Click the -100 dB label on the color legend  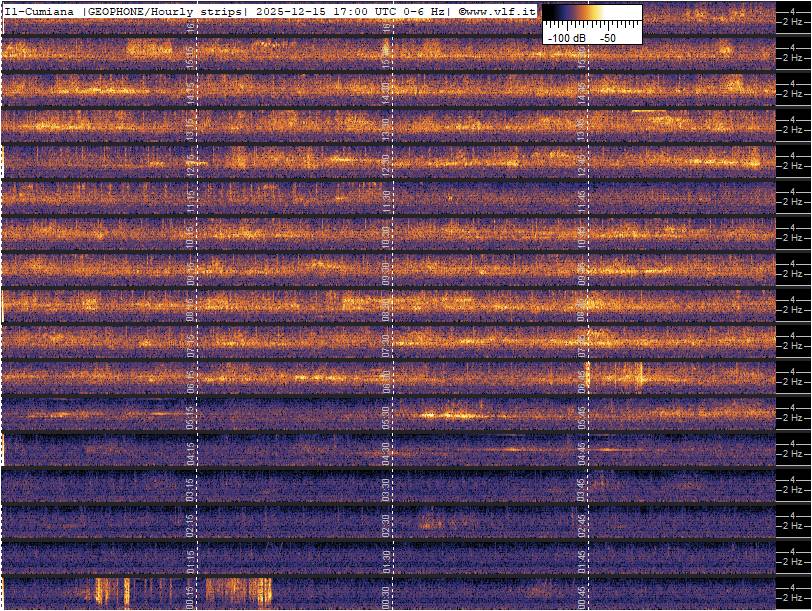click(565, 37)
